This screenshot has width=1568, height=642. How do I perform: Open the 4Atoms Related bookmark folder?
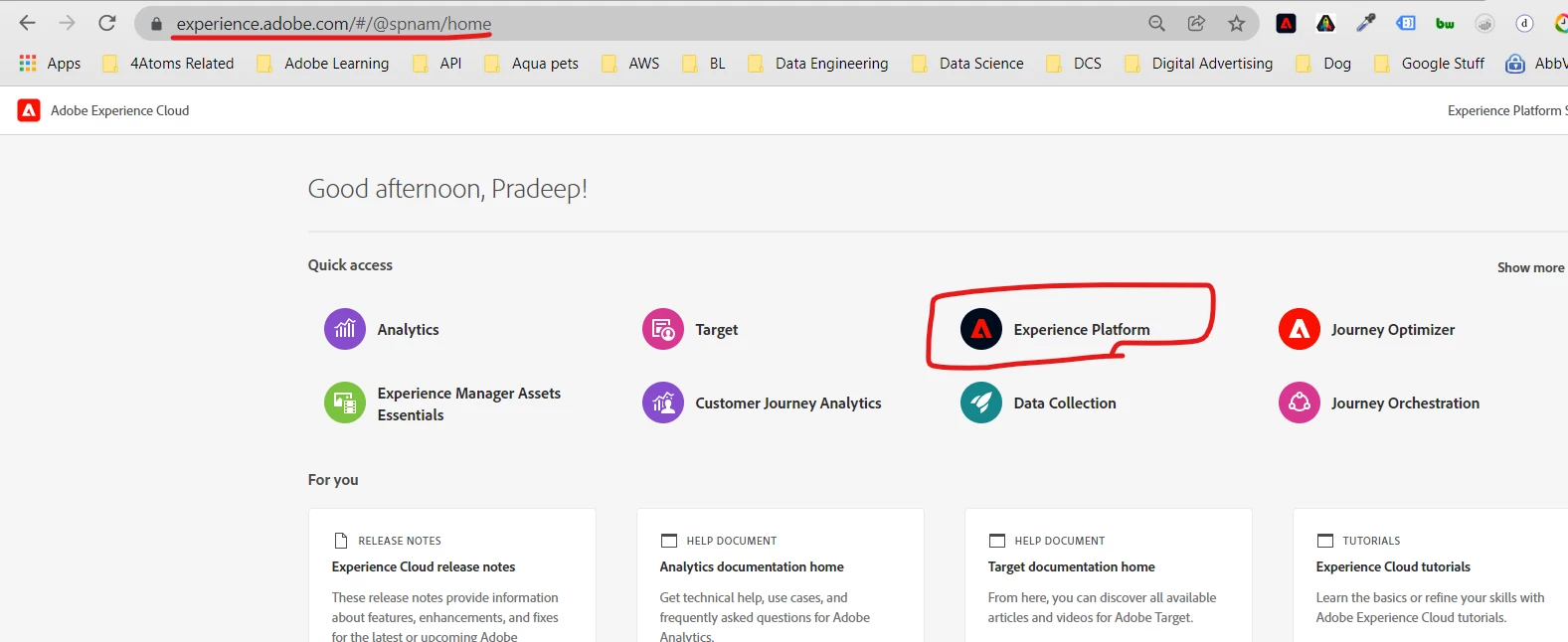pyautogui.click(x=168, y=64)
